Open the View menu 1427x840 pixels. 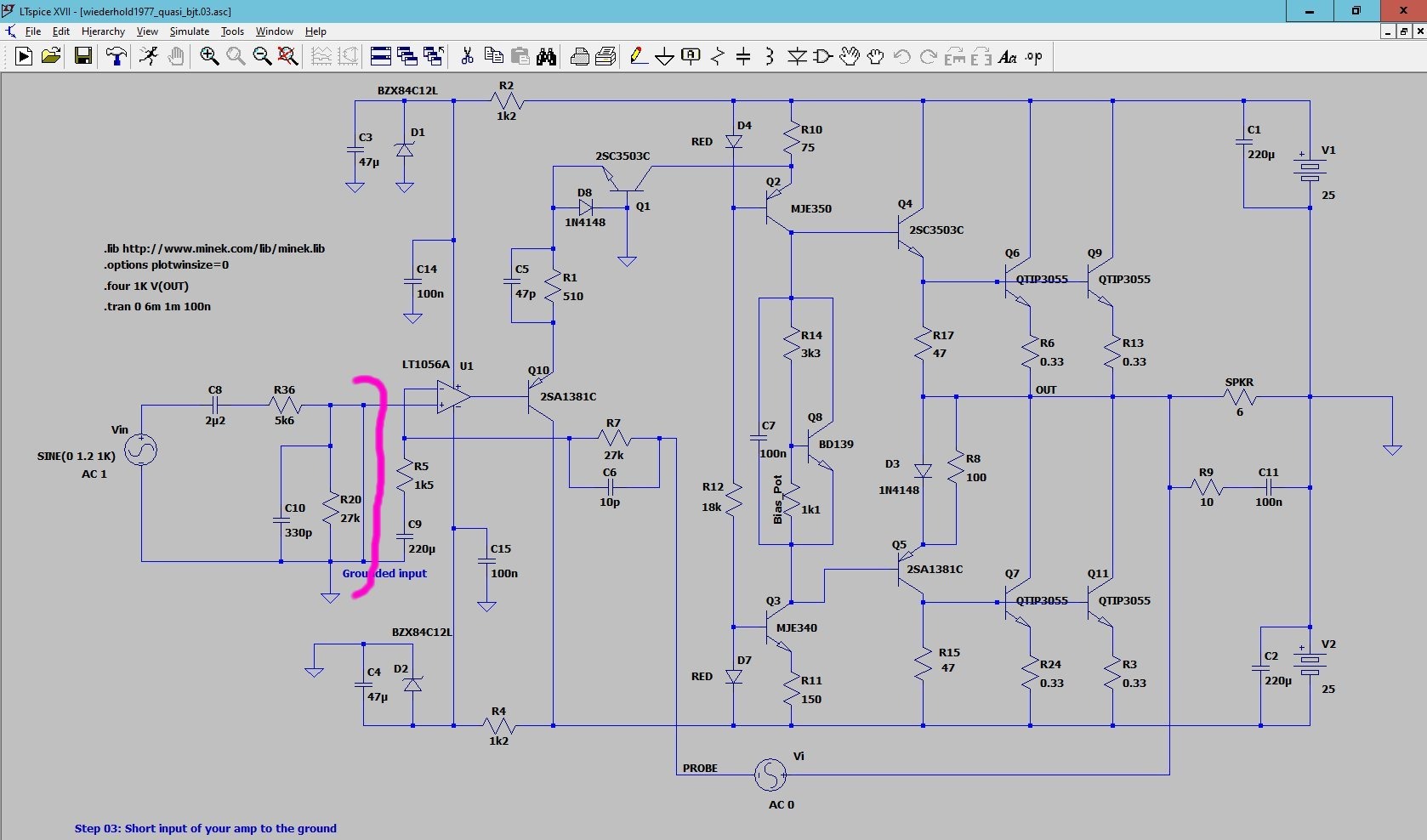pos(147,31)
